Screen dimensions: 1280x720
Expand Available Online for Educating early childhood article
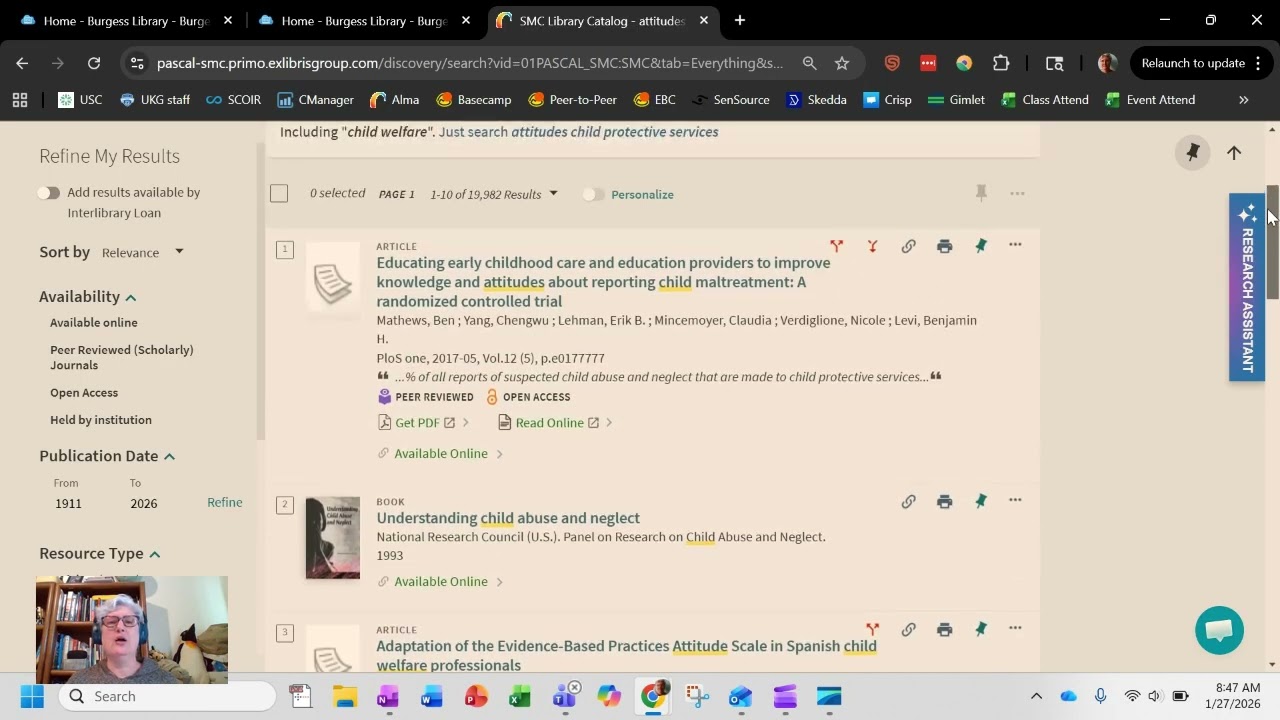441,453
